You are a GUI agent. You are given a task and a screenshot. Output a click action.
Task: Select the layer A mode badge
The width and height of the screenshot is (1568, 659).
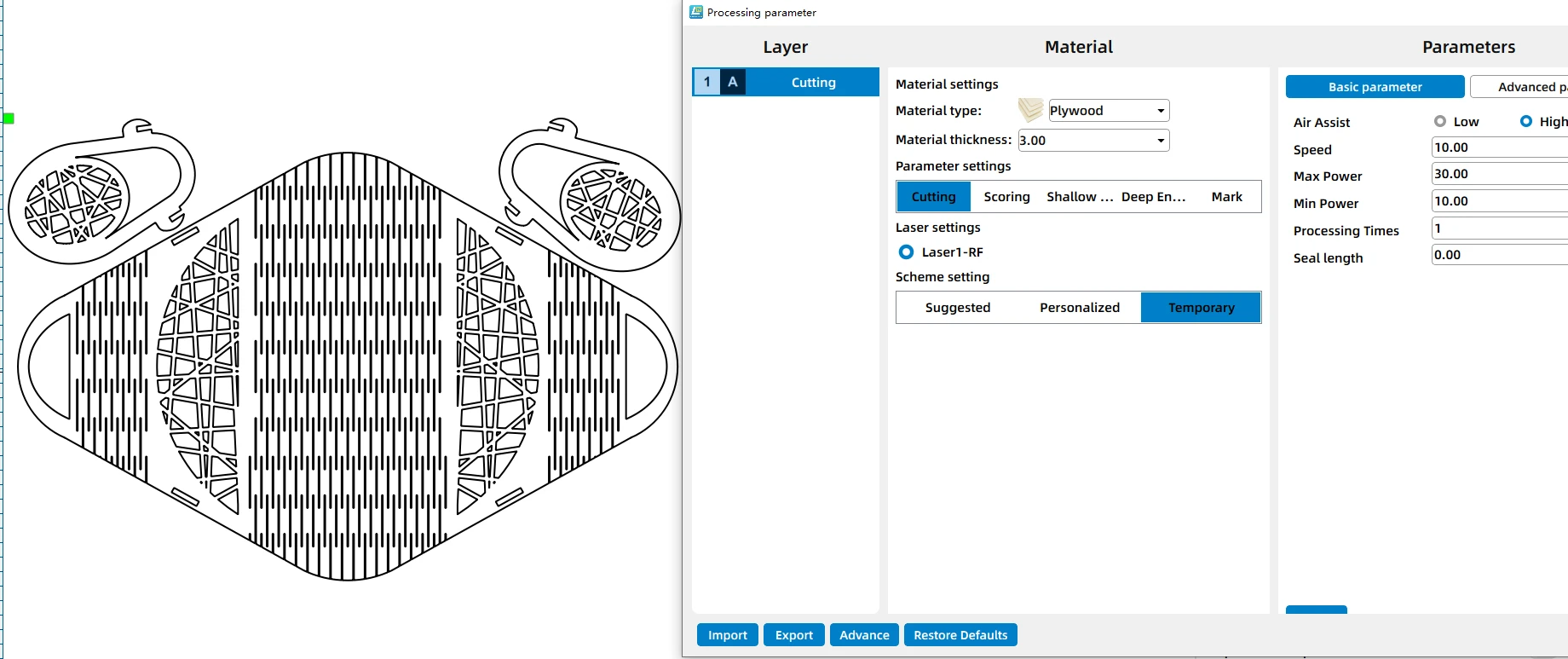pos(733,82)
